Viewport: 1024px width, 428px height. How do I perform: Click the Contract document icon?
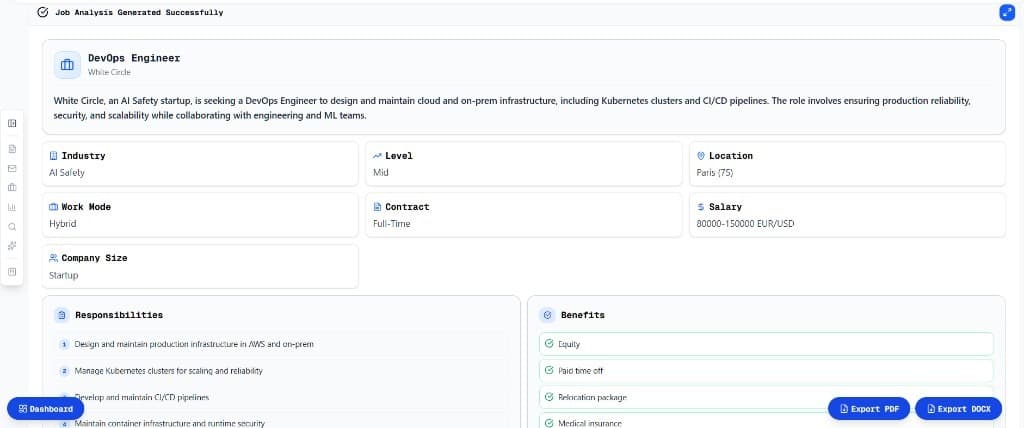tap(377, 206)
